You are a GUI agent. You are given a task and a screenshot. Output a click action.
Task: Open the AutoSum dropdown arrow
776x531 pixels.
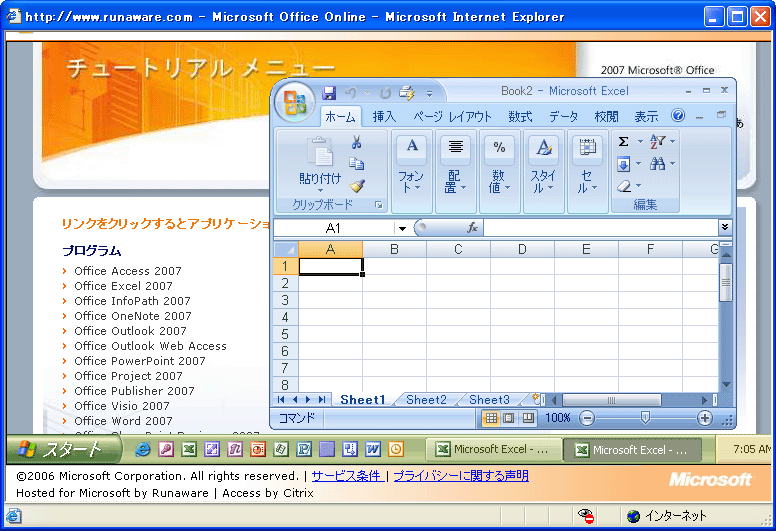[640, 142]
